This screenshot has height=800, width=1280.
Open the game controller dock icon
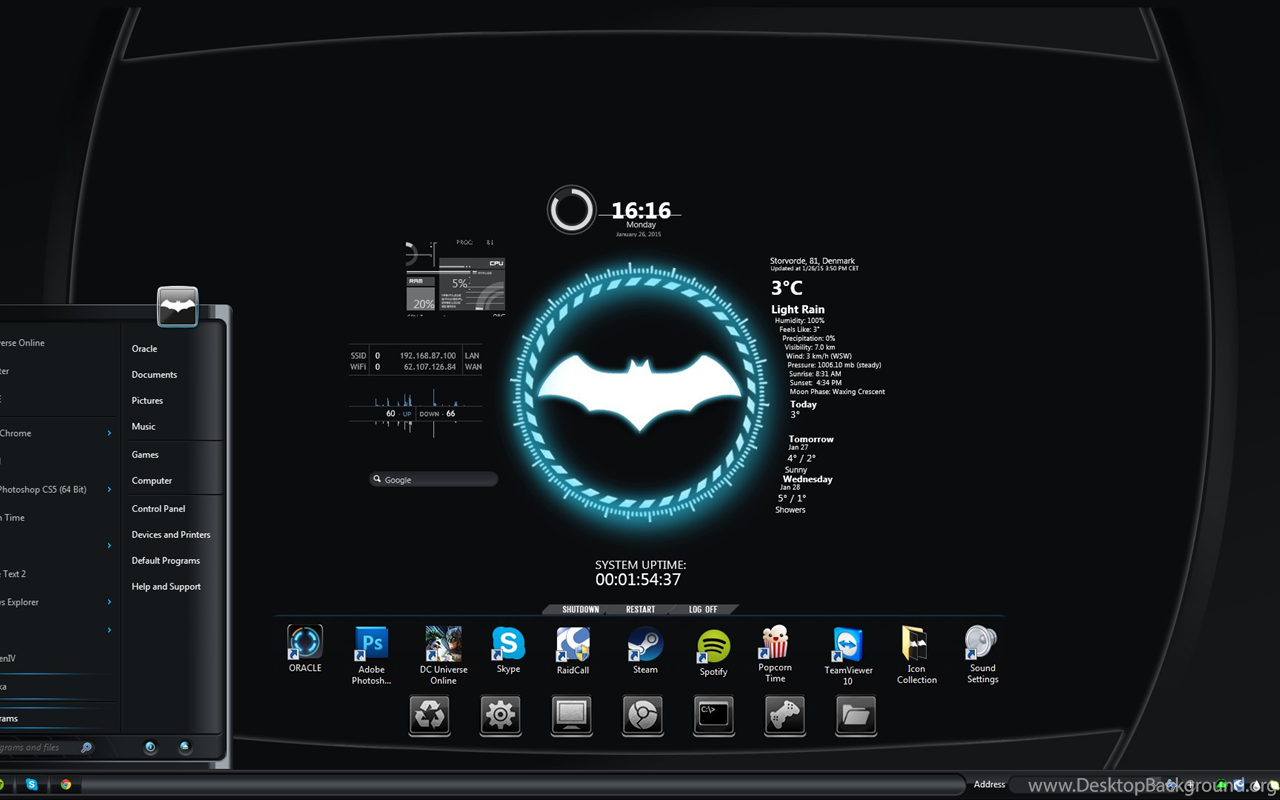click(785, 716)
